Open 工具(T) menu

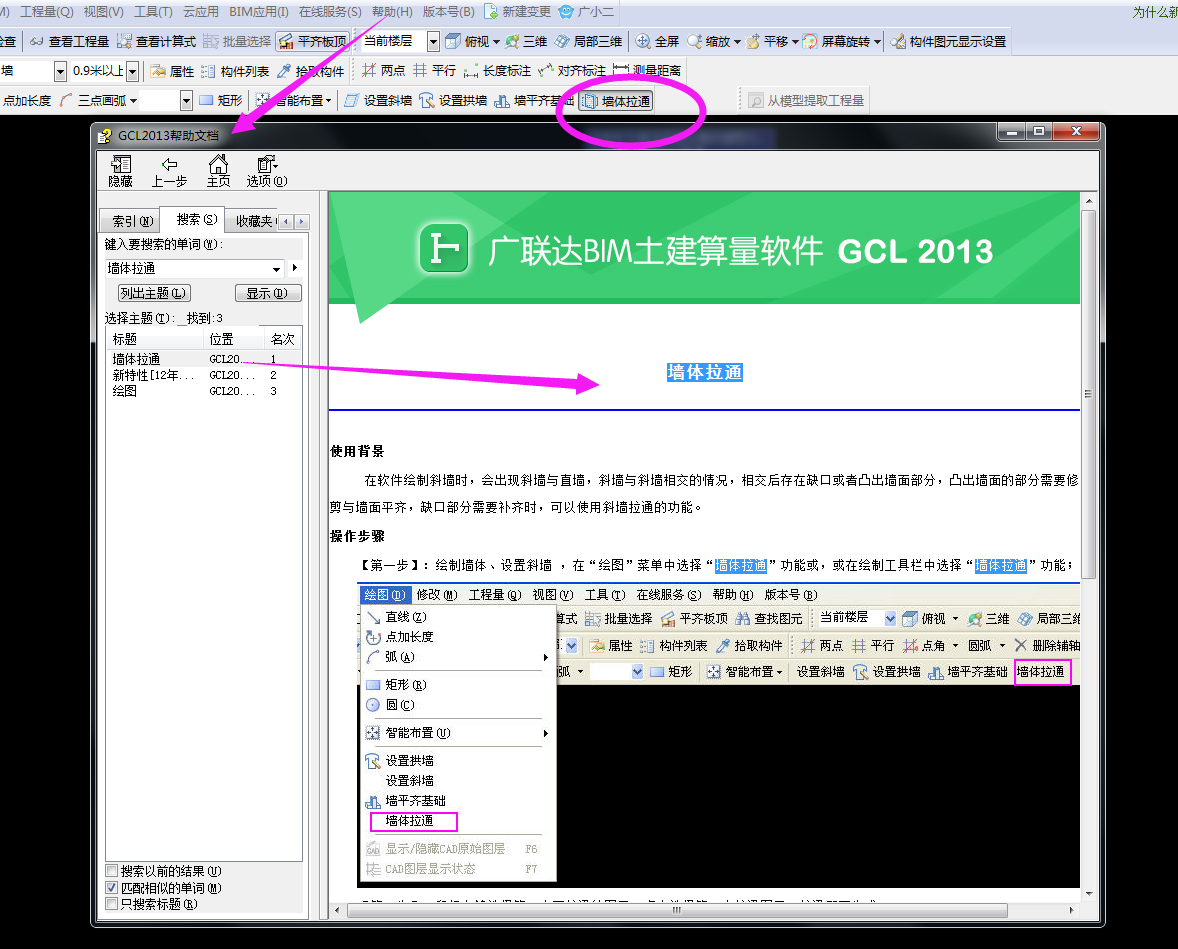pos(153,11)
